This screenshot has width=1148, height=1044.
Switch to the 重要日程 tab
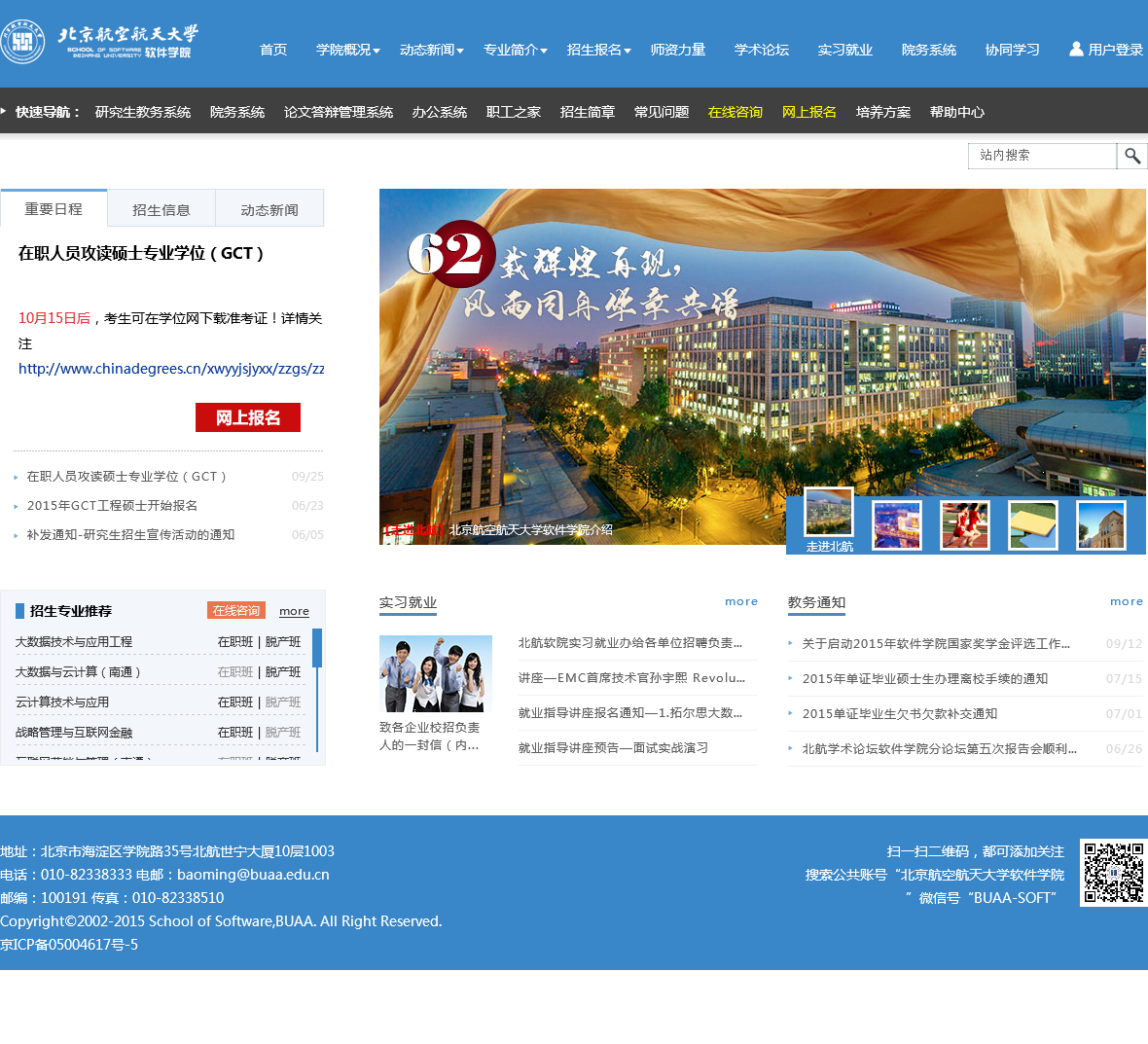pos(54,208)
